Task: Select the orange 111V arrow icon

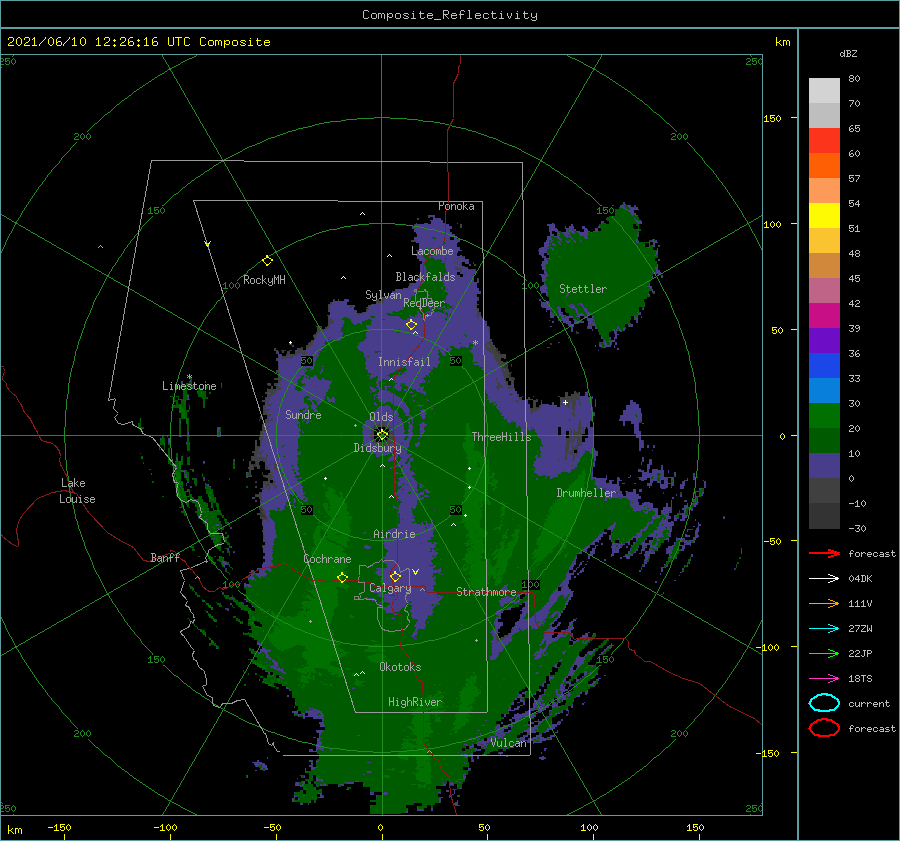Action: 824,603
